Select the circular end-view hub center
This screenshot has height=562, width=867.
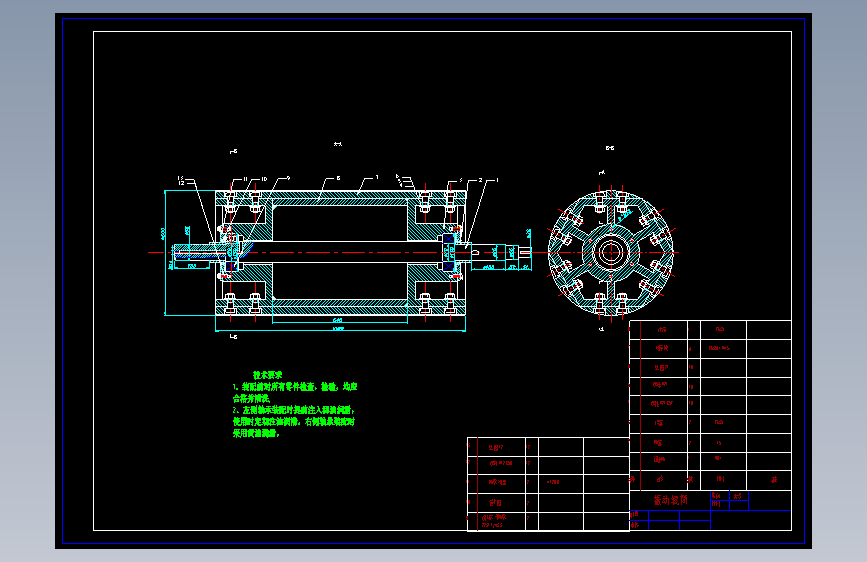(x=610, y=252)
